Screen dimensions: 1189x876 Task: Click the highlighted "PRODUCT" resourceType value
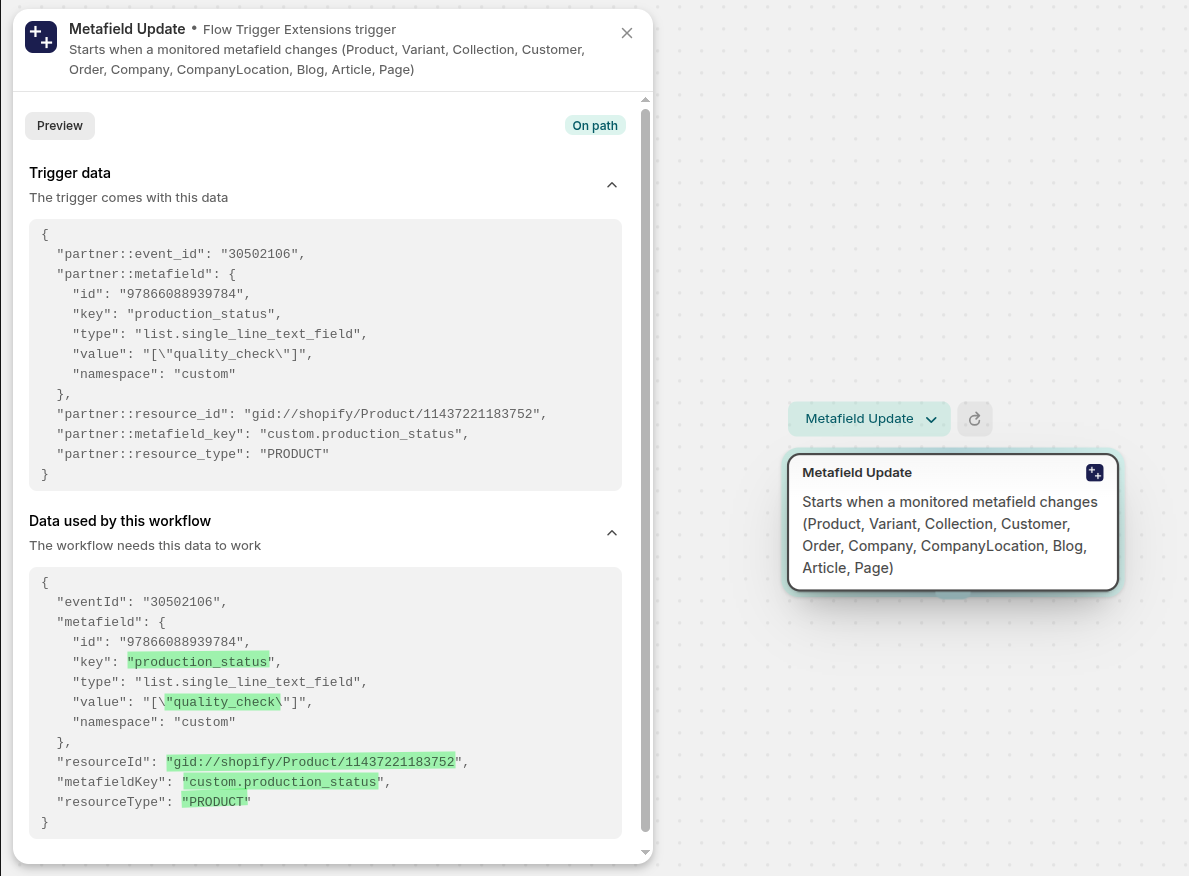214,802
